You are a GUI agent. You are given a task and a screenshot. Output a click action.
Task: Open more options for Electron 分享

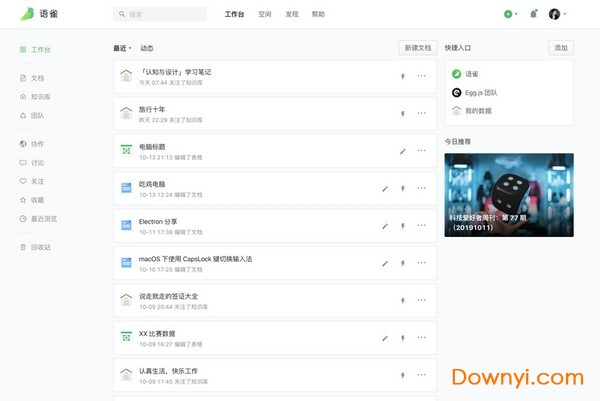pyautogui.click(x=422, y=226)
